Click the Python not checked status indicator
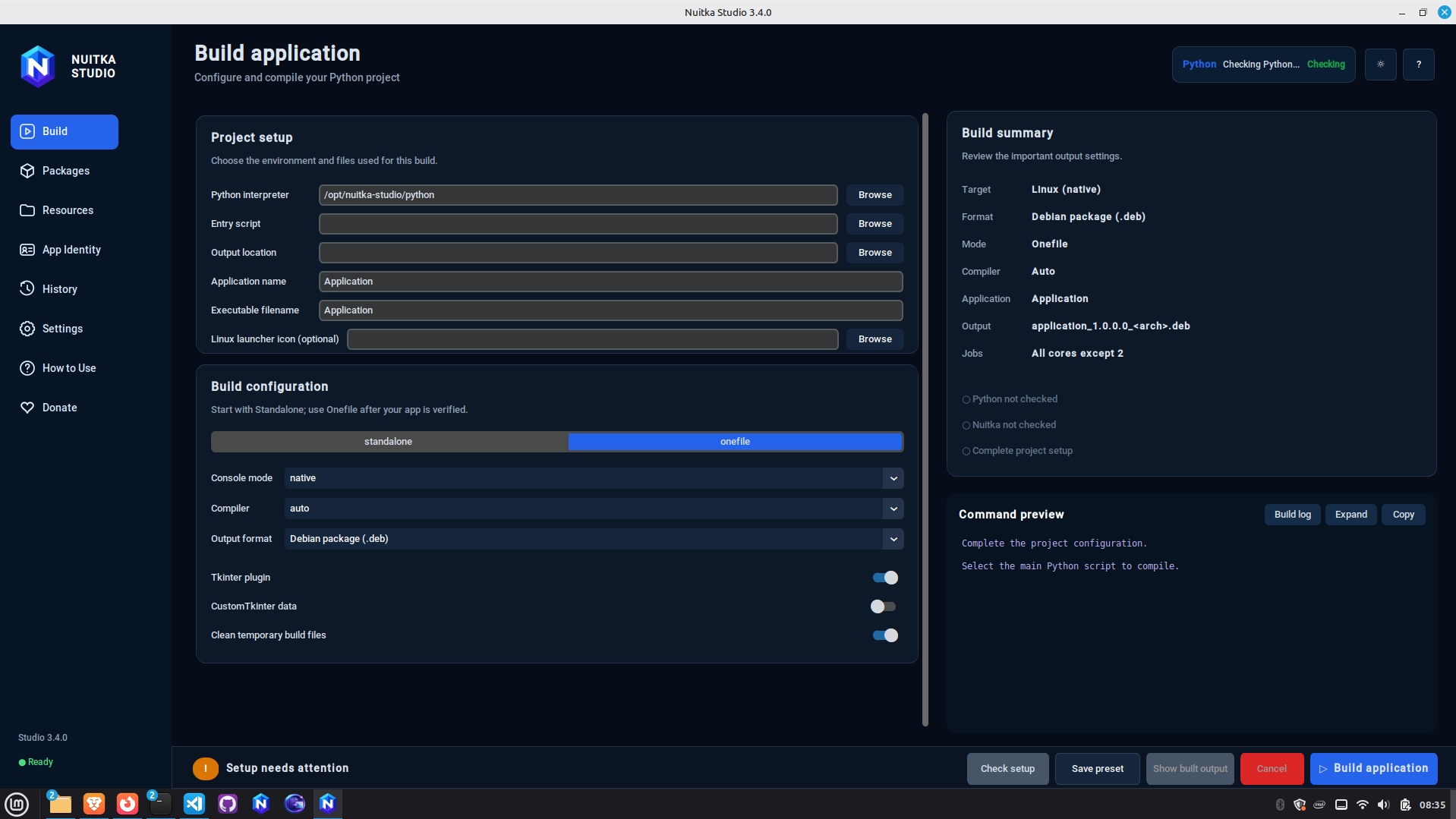 (x=1010, y=399)
